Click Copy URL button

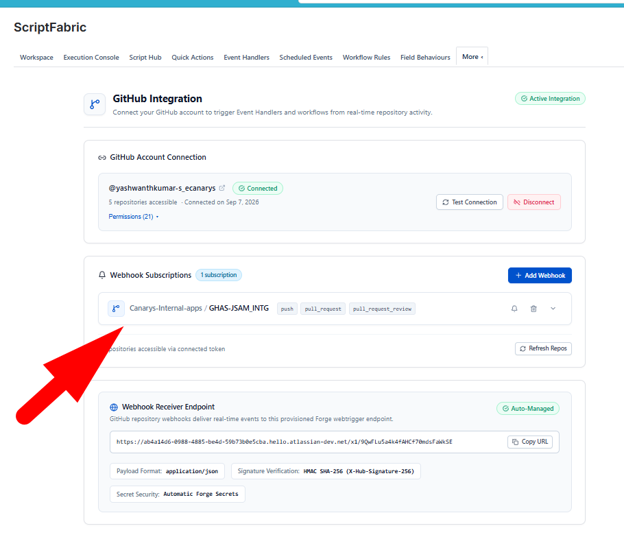(530, 442)
